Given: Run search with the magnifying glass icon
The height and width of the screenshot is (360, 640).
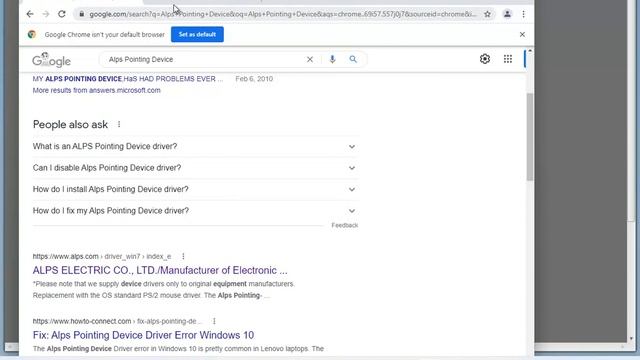Looking at the screenshot, I should (353, 59).
